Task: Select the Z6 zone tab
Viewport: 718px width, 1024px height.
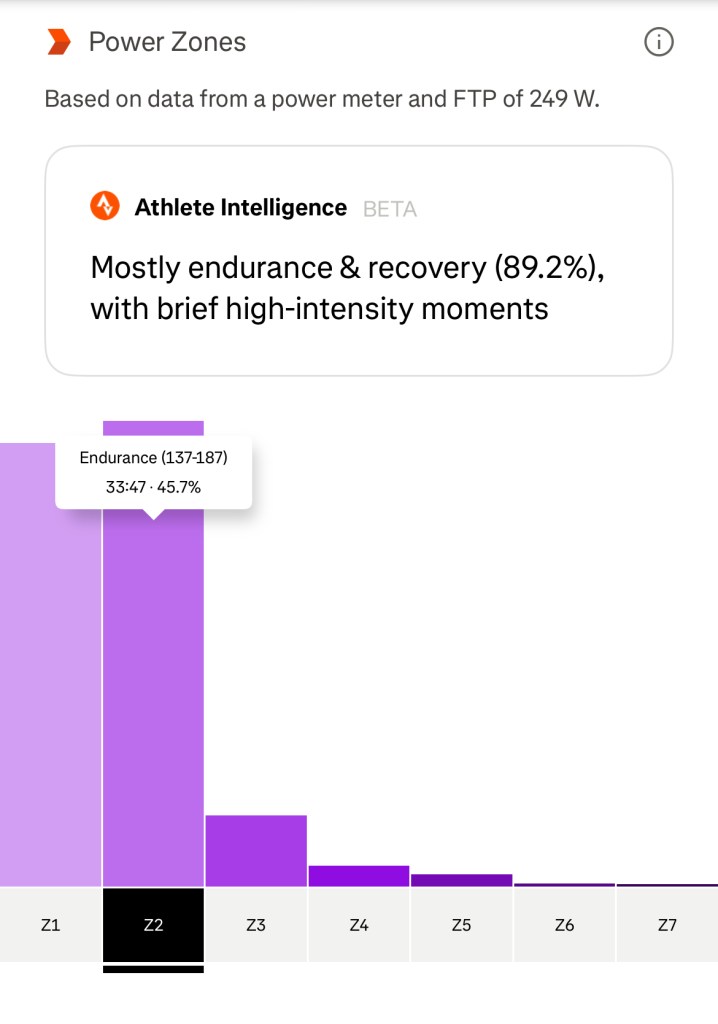Action: point(564,925)
